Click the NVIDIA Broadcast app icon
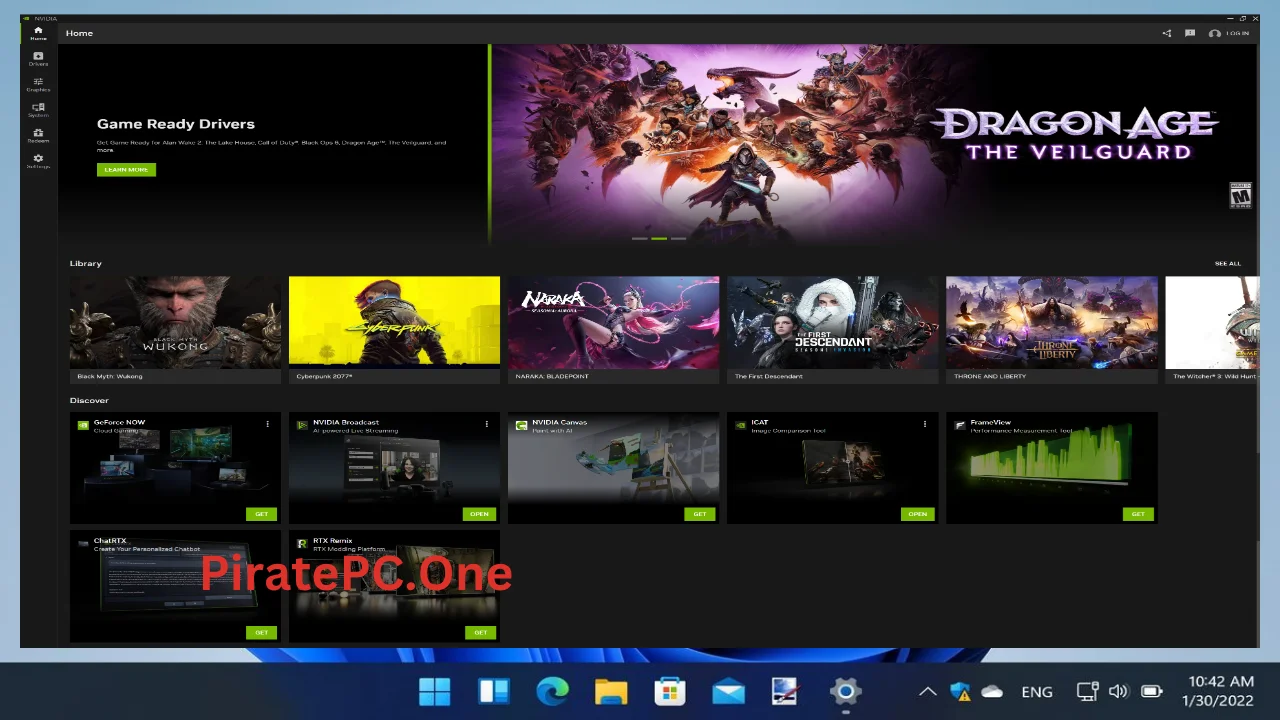This screenshot has width=1280, height=720. pyautogui.click(x=302, y=425)
